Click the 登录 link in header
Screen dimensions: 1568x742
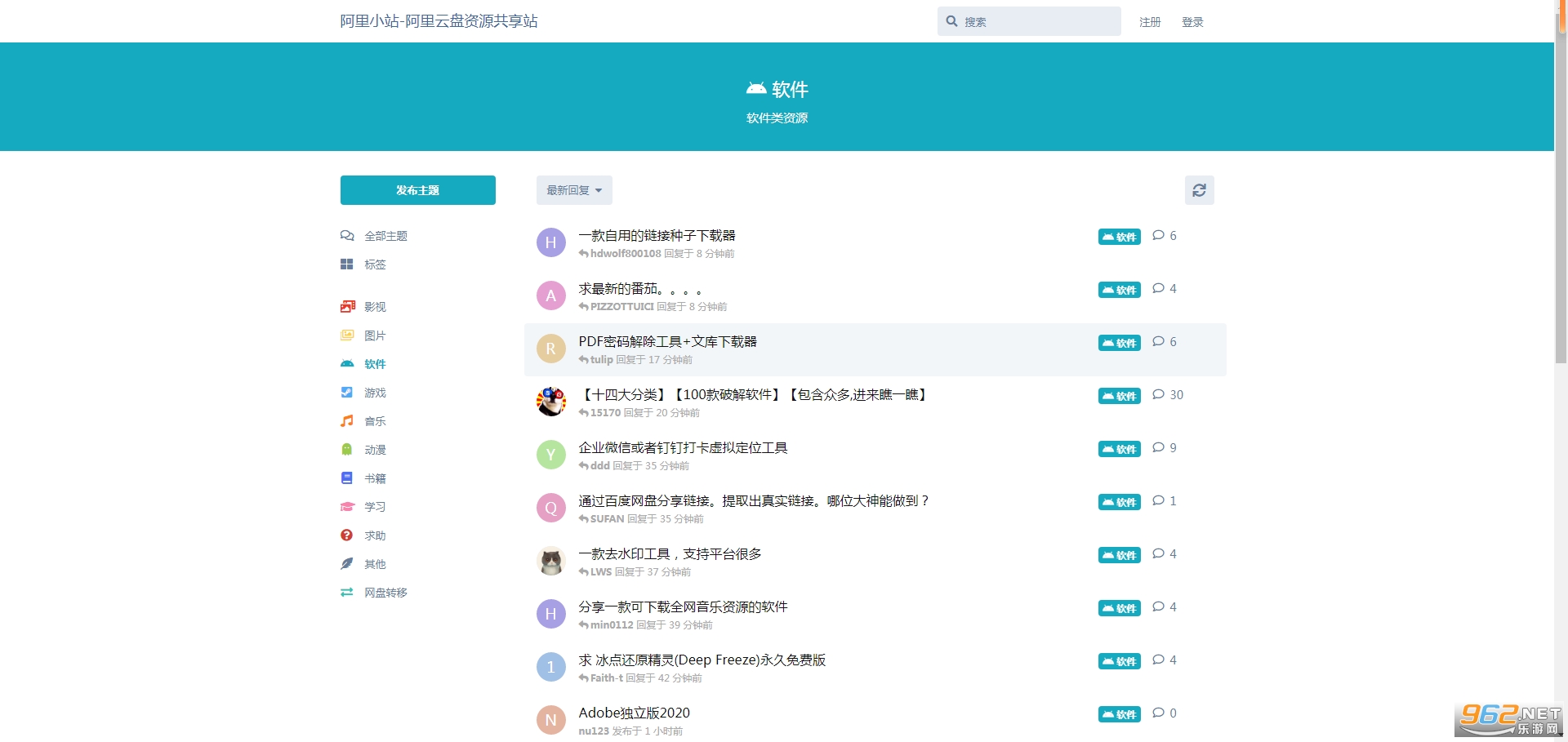(x=1192, y=22)
